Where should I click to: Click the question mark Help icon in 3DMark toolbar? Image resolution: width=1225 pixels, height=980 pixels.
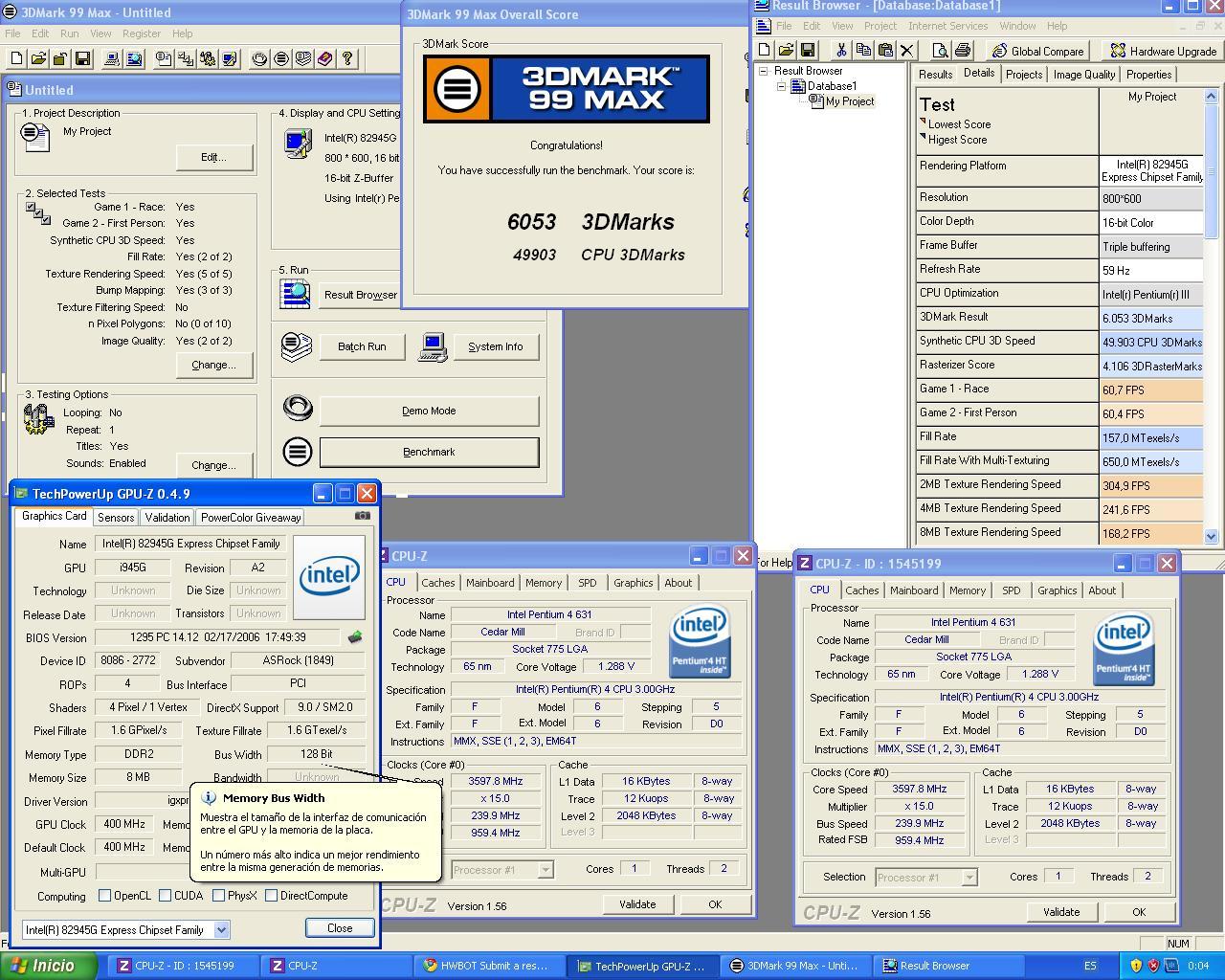[x=346, y=58]
